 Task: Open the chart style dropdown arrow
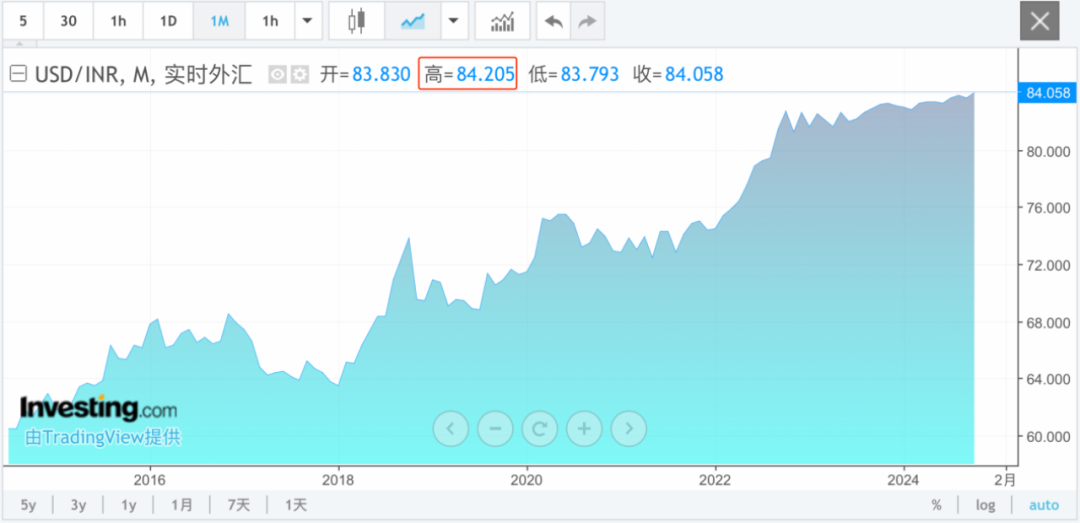click(454, 21)
